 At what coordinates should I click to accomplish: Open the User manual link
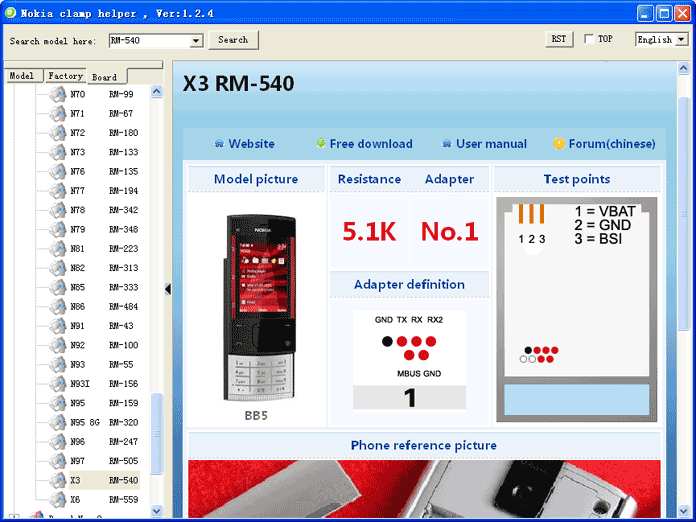(x=491, y=144)
